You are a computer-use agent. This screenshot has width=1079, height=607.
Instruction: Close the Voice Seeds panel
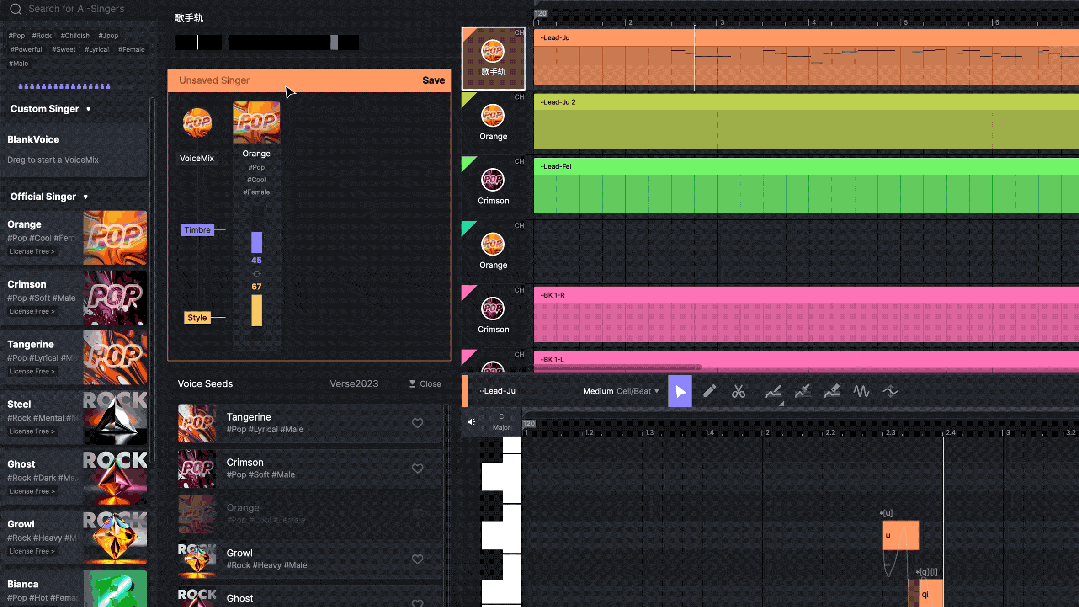click(425, 384)
